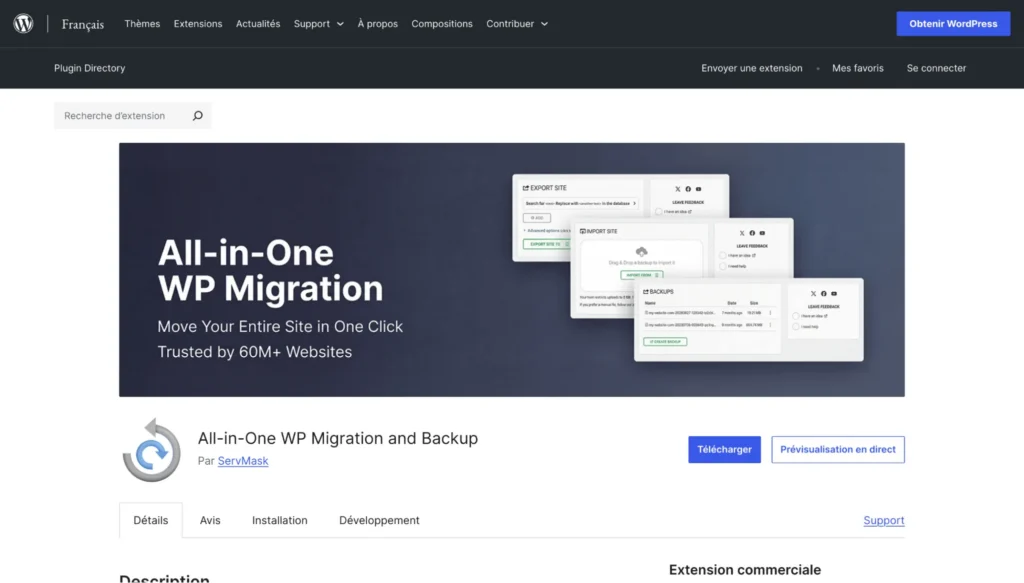Switch to the Installation tab
Screen dimensions: 1024x583
280,520
